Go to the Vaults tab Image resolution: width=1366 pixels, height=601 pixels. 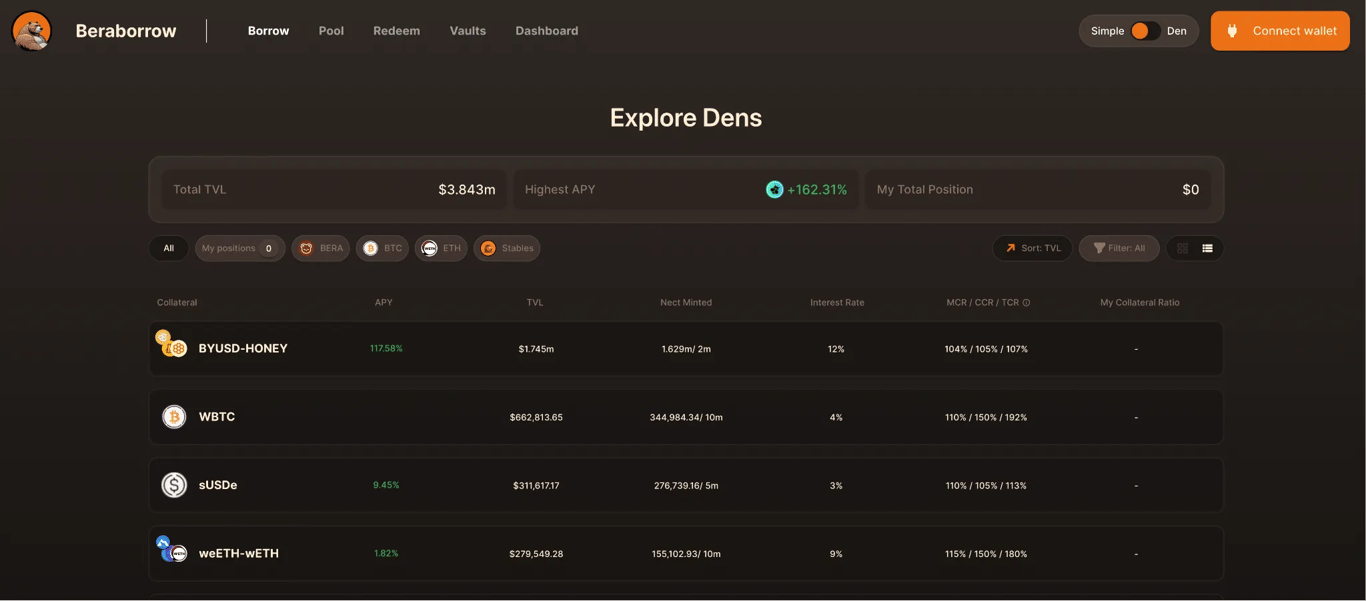pyautogui.click(x=468, y=31)
